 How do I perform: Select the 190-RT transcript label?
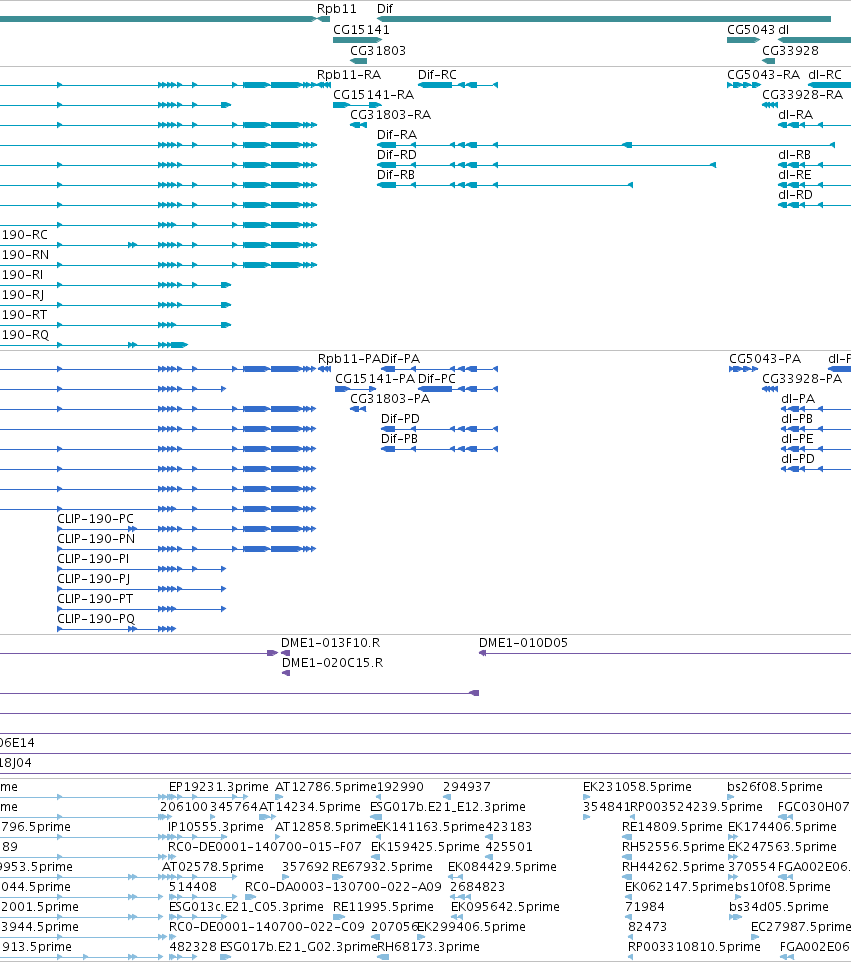25,315
